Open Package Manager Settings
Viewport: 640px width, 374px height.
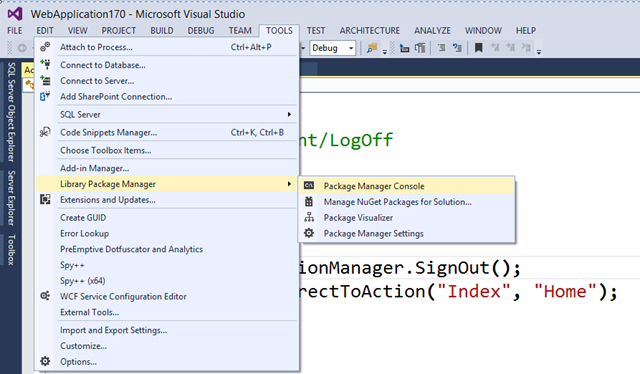tap(407, 234)
